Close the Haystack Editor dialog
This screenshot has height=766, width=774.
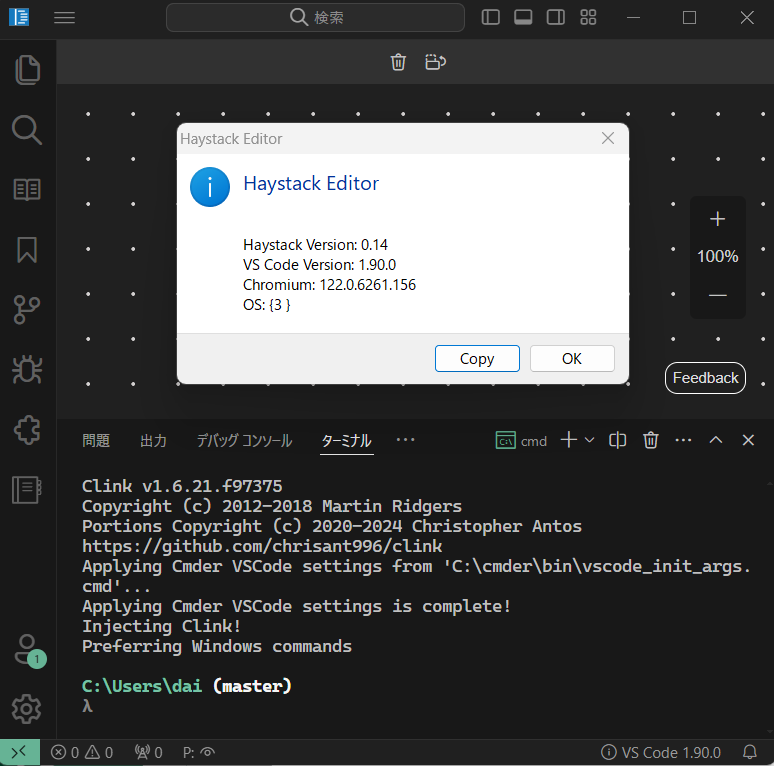tap(608, 138)
